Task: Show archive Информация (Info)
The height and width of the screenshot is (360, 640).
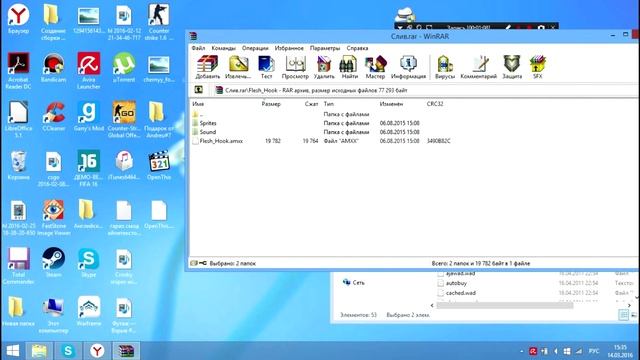Action: coord(408,67)
